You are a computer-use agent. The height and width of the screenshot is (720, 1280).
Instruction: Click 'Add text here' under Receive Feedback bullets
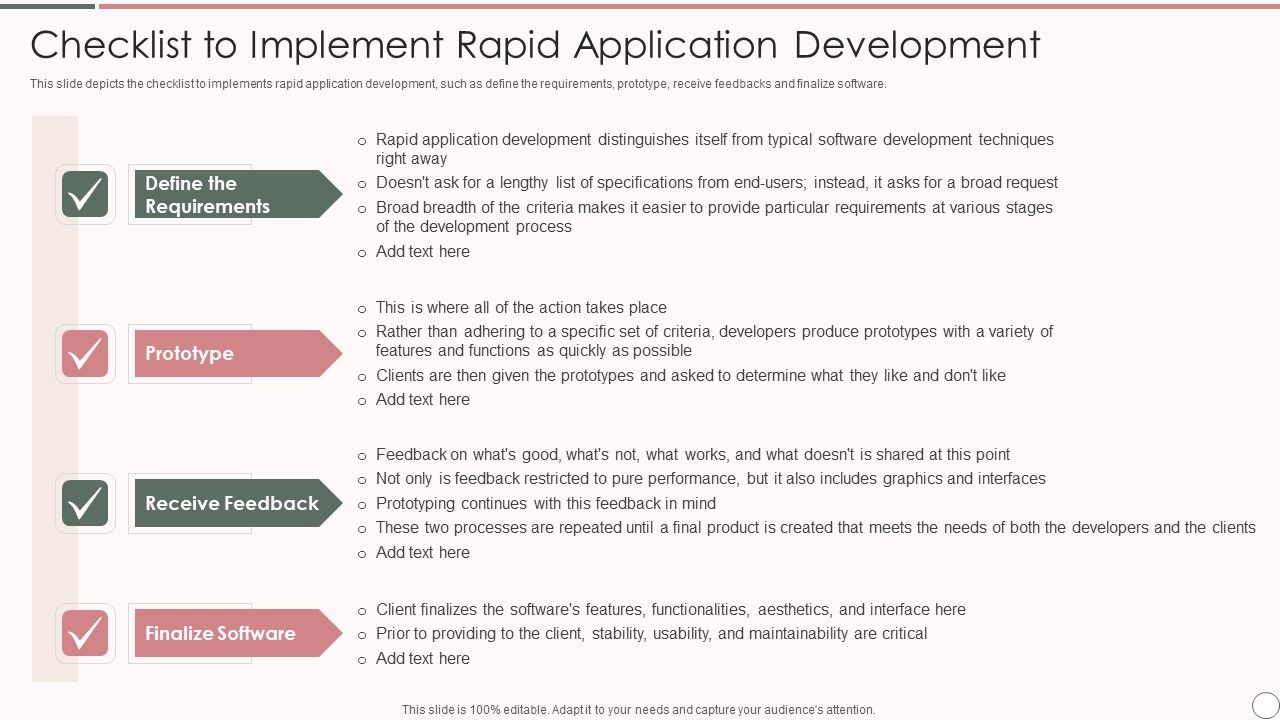pos(423,553)
